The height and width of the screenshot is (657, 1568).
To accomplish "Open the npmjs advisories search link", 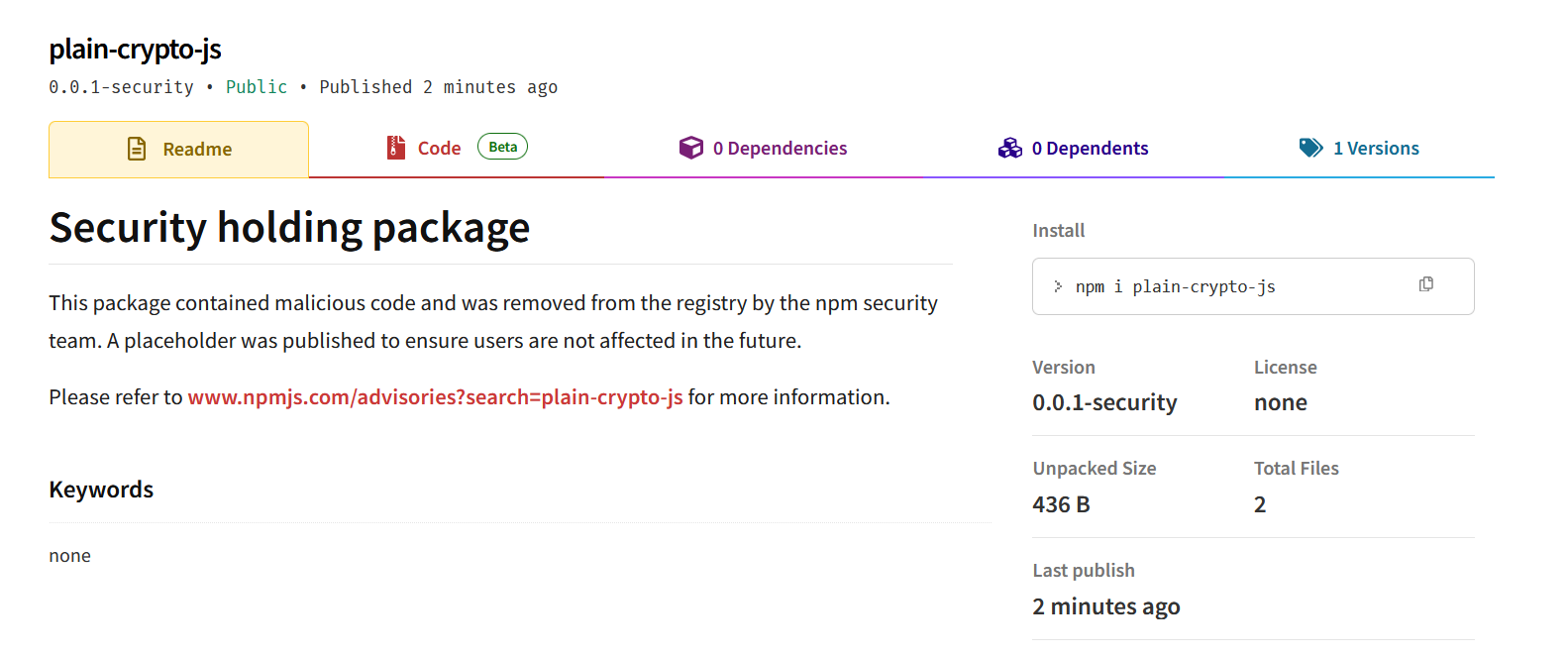I will click(x=435, y=397).
